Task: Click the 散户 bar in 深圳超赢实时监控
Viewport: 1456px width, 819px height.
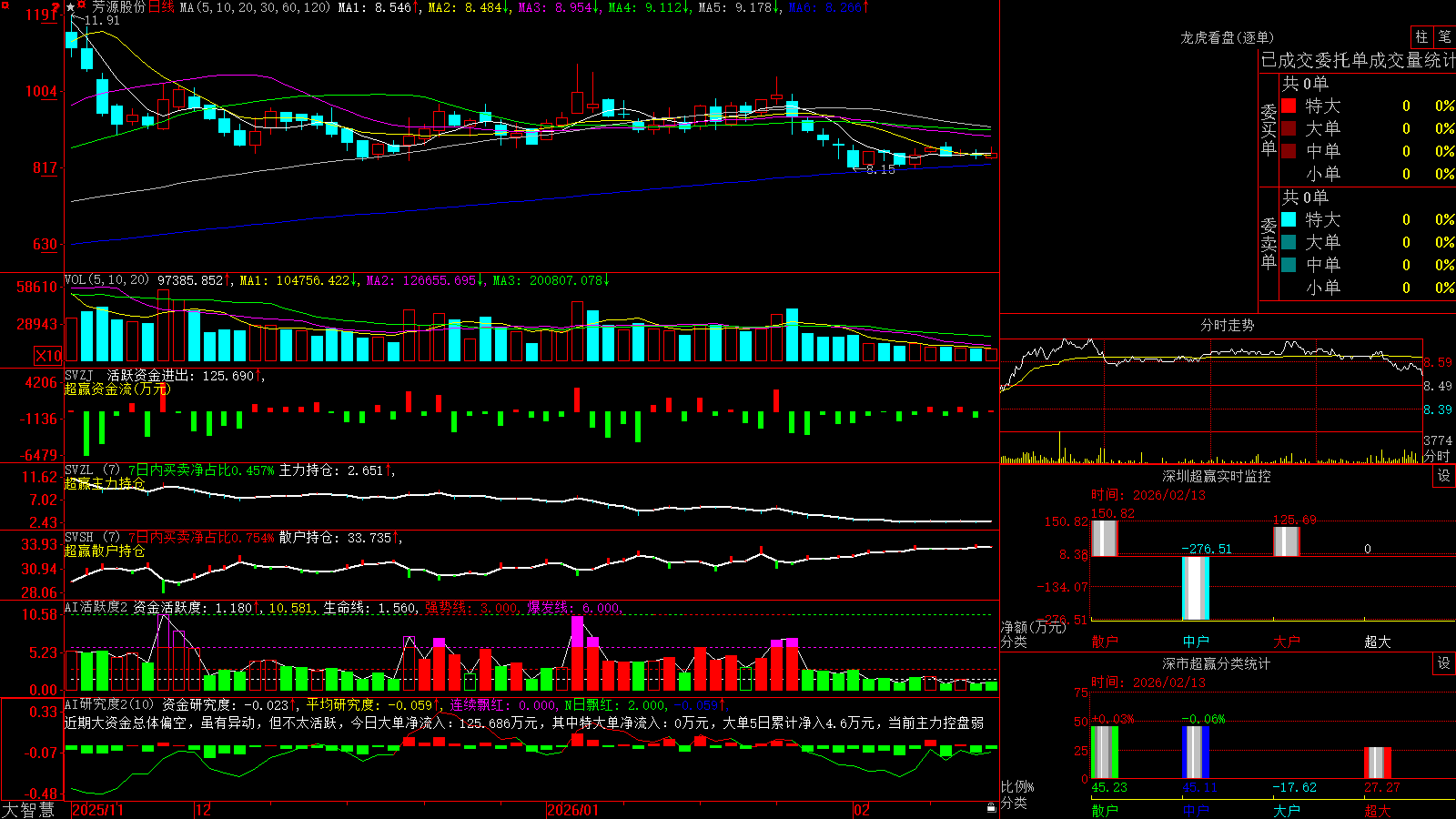Action: [1105, 538]
